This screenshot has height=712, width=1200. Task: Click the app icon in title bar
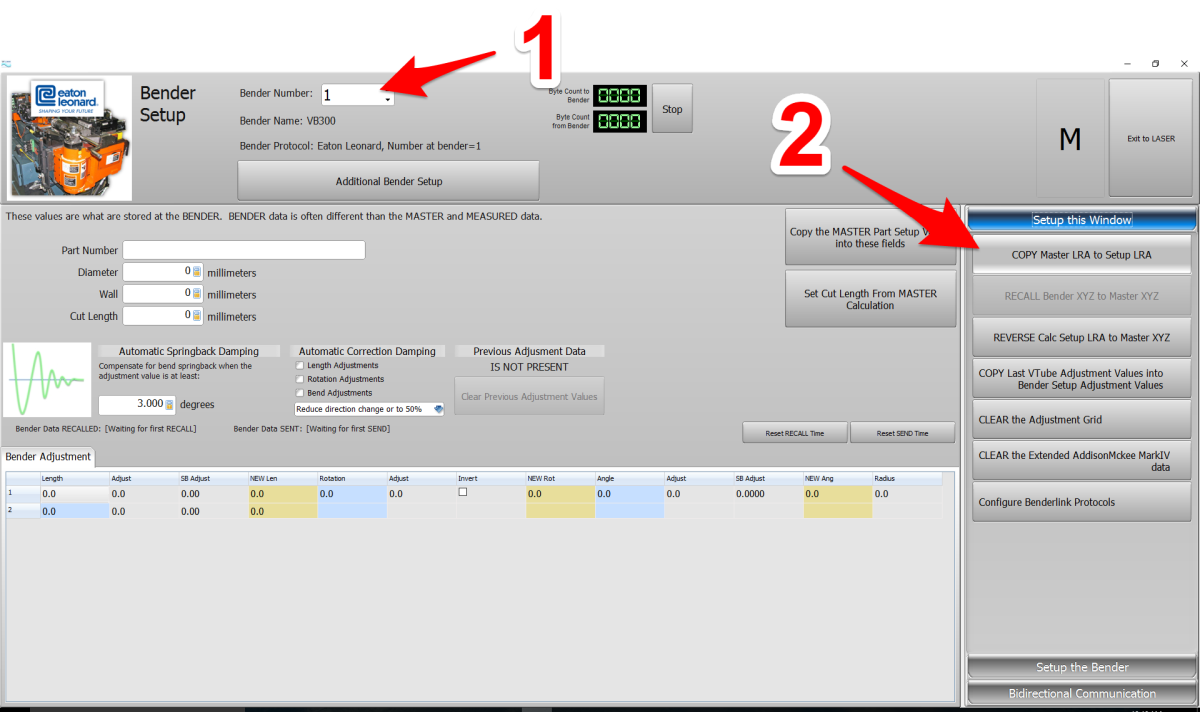pos(6,64)
